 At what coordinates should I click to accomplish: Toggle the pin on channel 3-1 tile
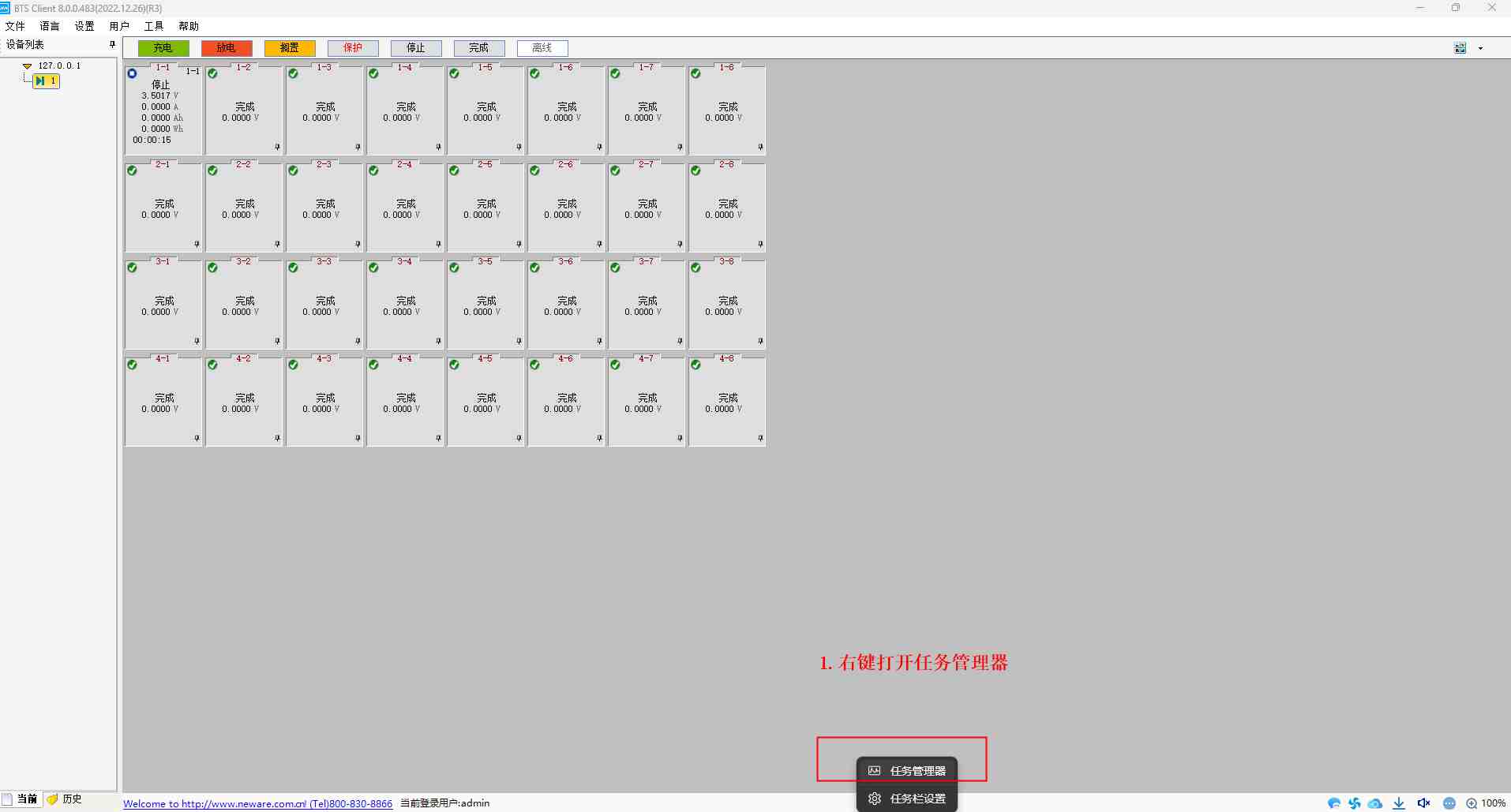pyautogui.click(x=197, y=341)
